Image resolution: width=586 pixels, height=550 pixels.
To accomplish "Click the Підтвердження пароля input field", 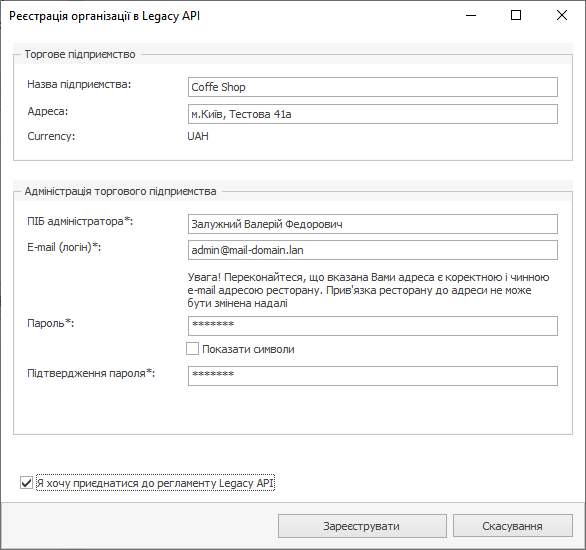I will (x=373, y=376).
